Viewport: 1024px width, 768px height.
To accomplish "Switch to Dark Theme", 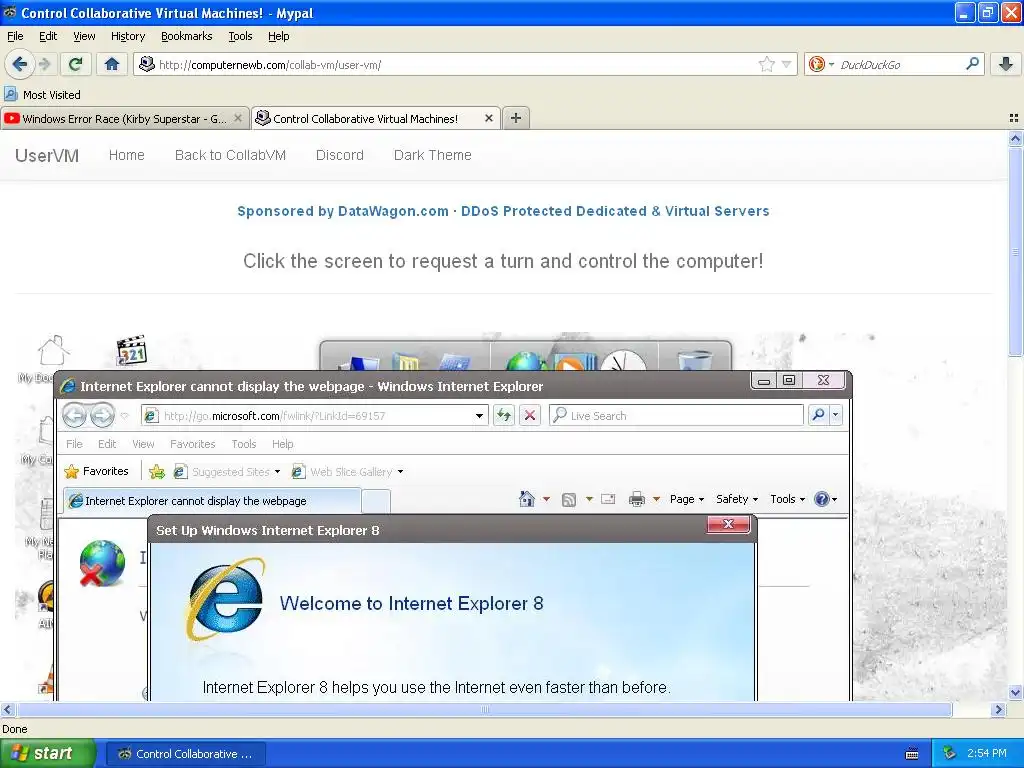I will (432, 155).
